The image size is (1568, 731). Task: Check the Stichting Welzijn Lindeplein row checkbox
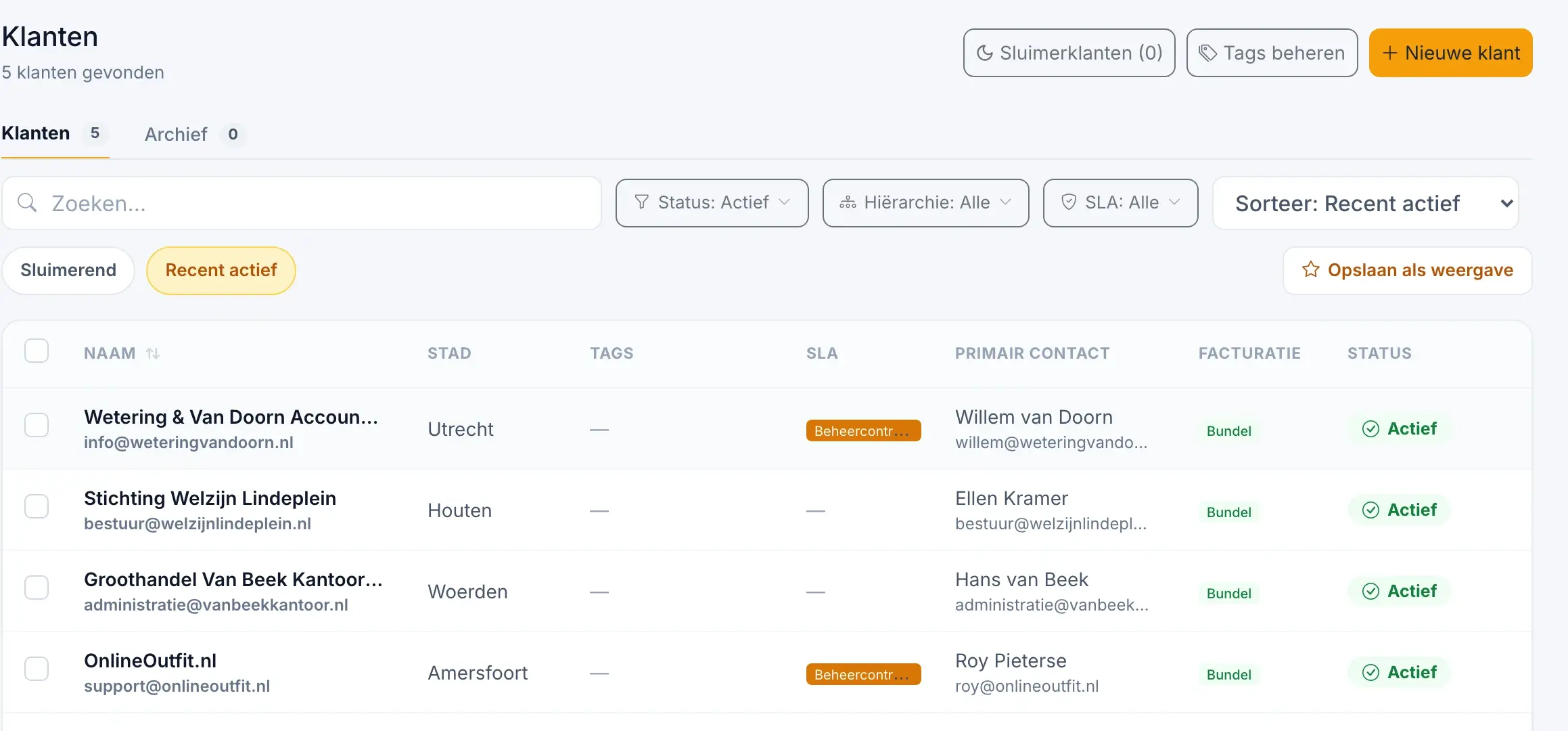pos(37,506)
